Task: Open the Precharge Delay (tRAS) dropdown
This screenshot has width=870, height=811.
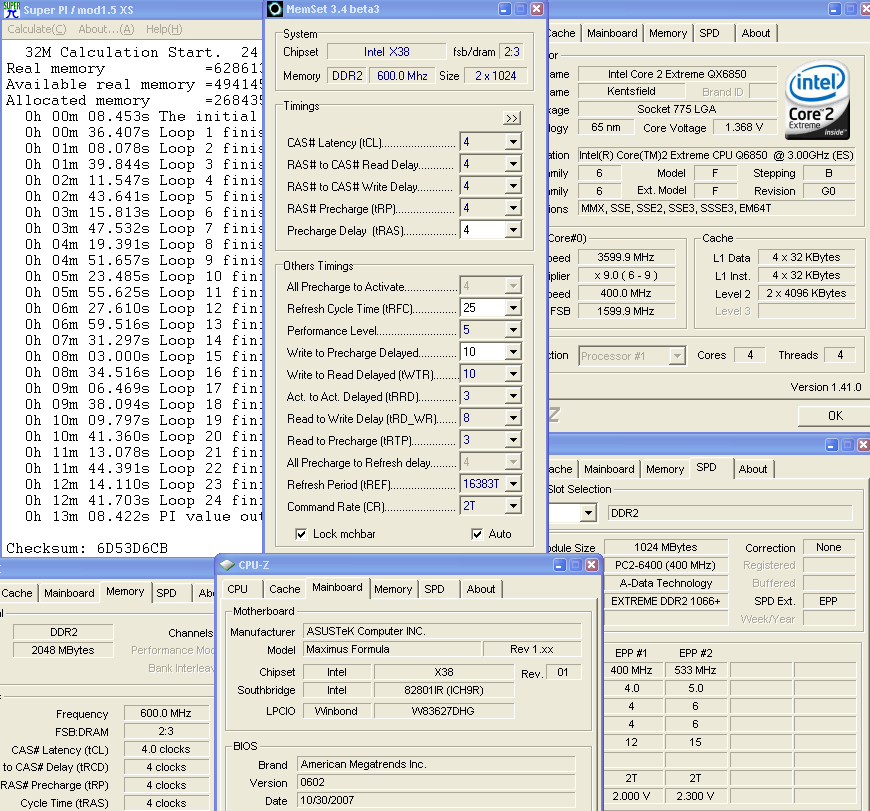Action: pyautogui.click(x=513, y=230)
